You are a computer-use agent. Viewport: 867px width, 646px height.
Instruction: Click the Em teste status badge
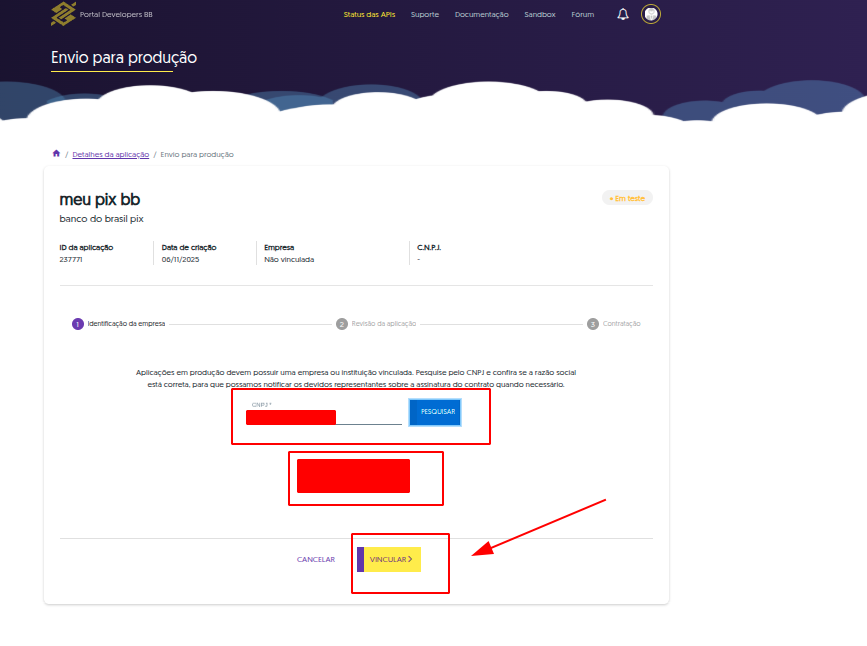click(627, 198)
